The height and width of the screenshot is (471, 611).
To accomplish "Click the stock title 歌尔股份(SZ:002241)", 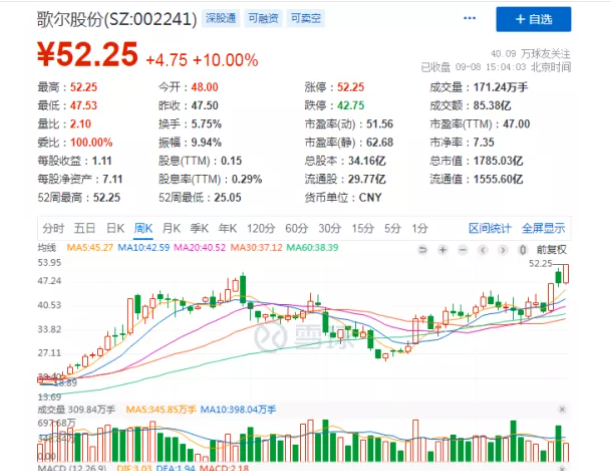I will [x=117, y=19].
